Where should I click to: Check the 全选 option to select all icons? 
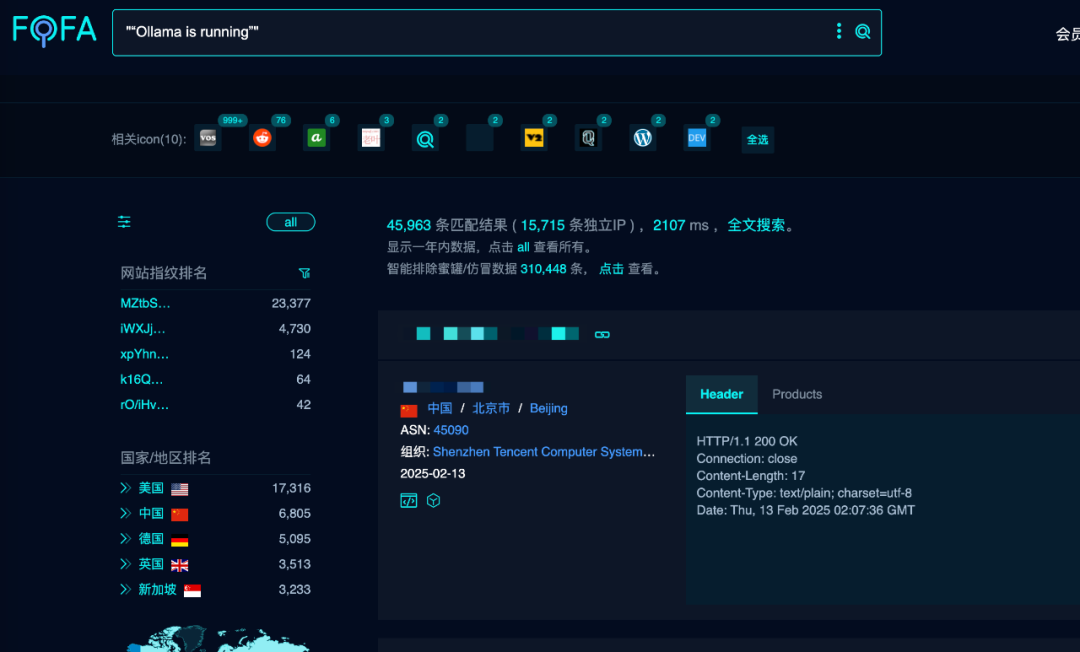(x=757, y=140)
